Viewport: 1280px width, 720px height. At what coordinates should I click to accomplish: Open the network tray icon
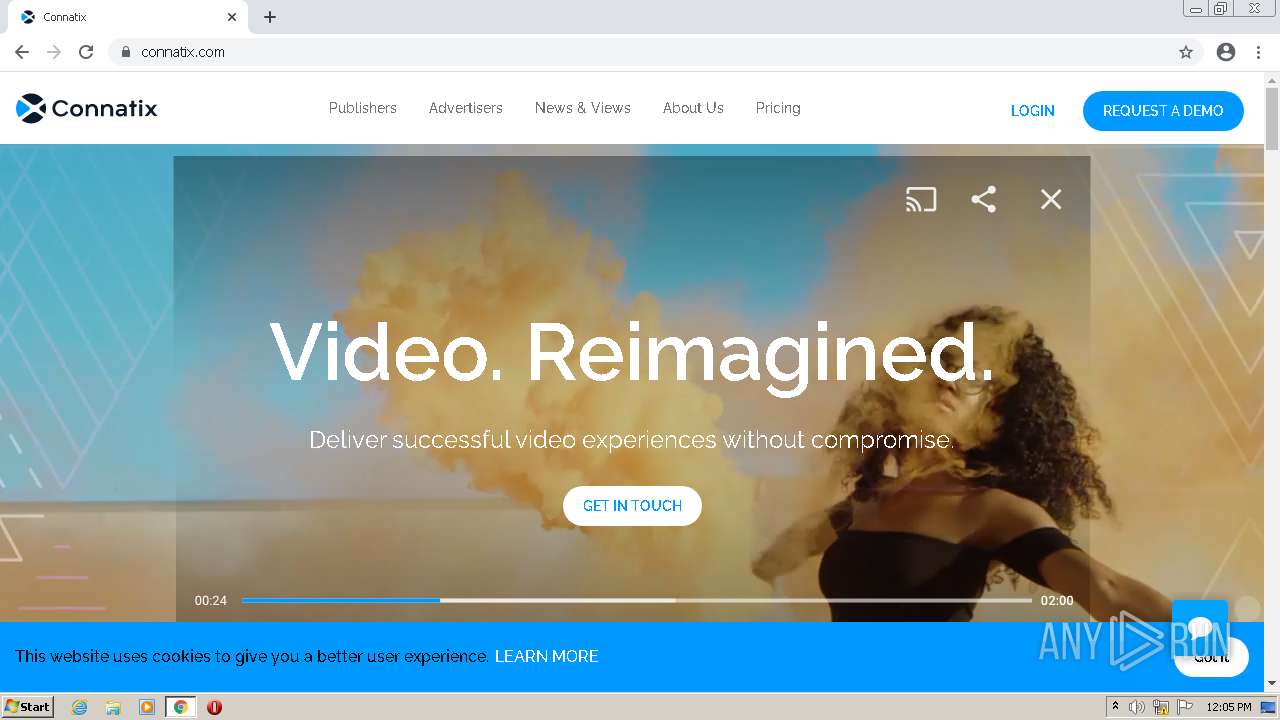(x=1161, y=707)
